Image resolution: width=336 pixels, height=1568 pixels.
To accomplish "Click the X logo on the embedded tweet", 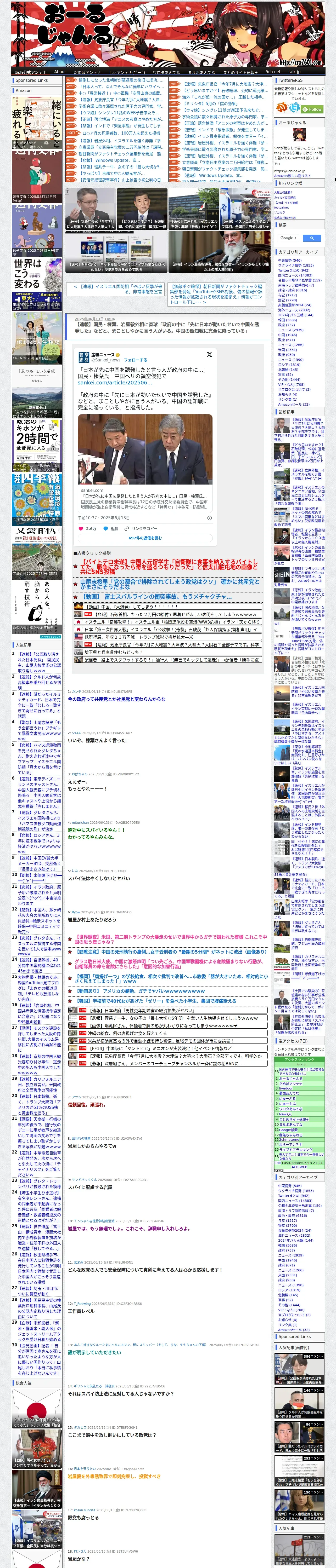I will (x=209, y=354).
